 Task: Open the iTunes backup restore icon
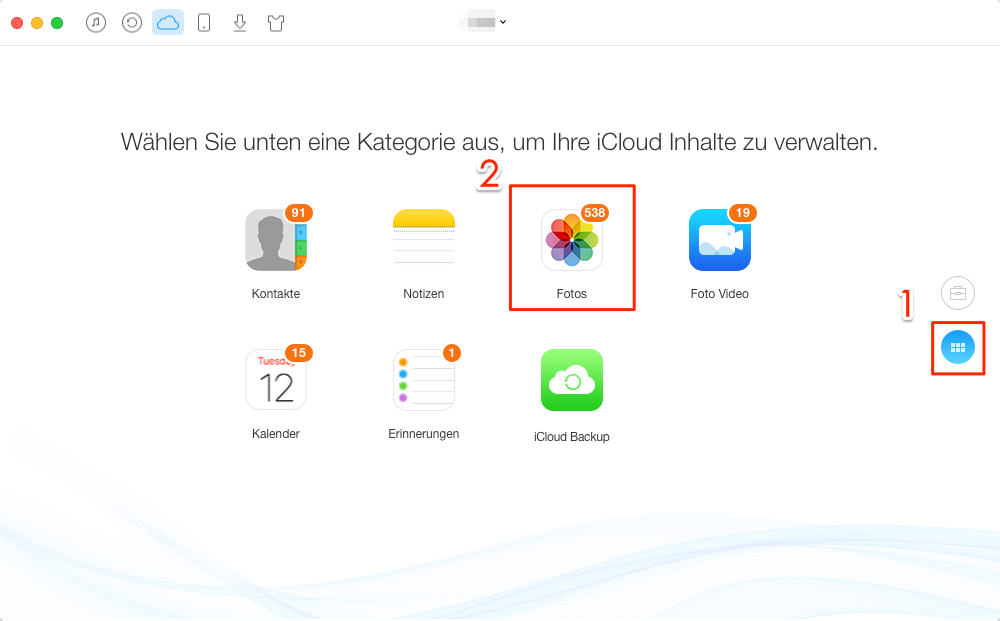tap(131, 23)
